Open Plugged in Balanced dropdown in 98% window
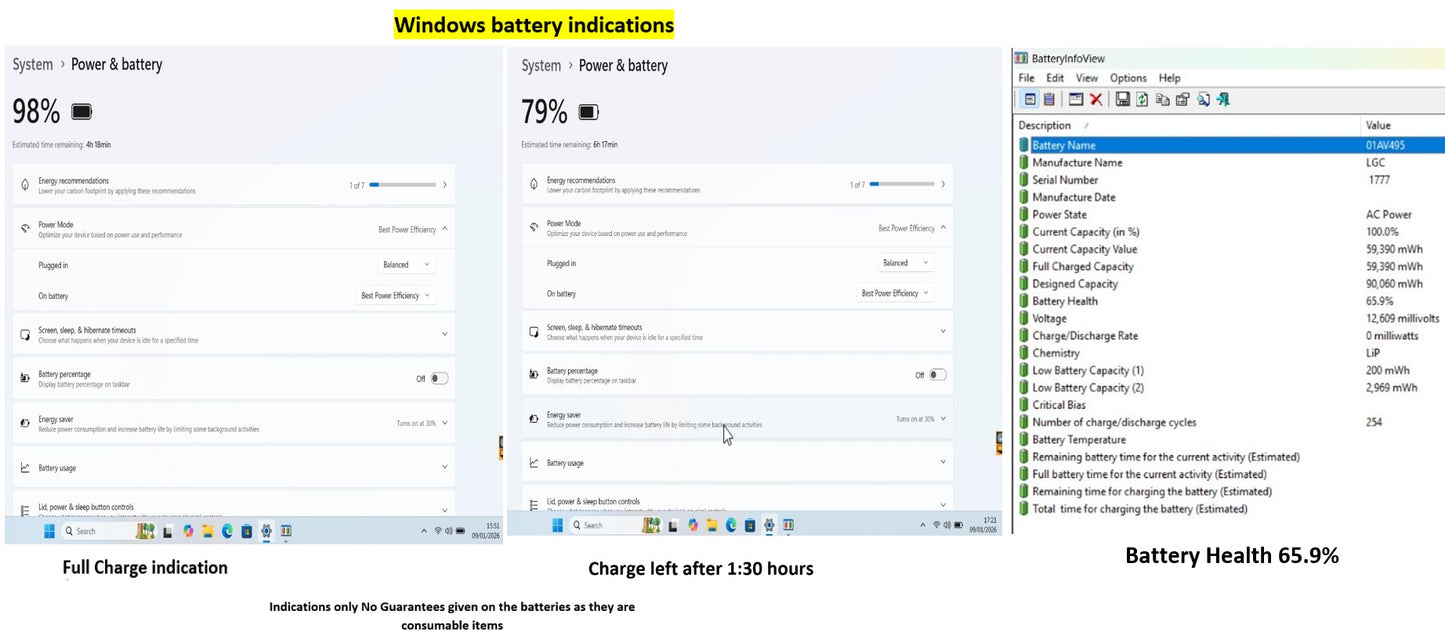Screen dimensions: 1445x636 pos(406,265)
